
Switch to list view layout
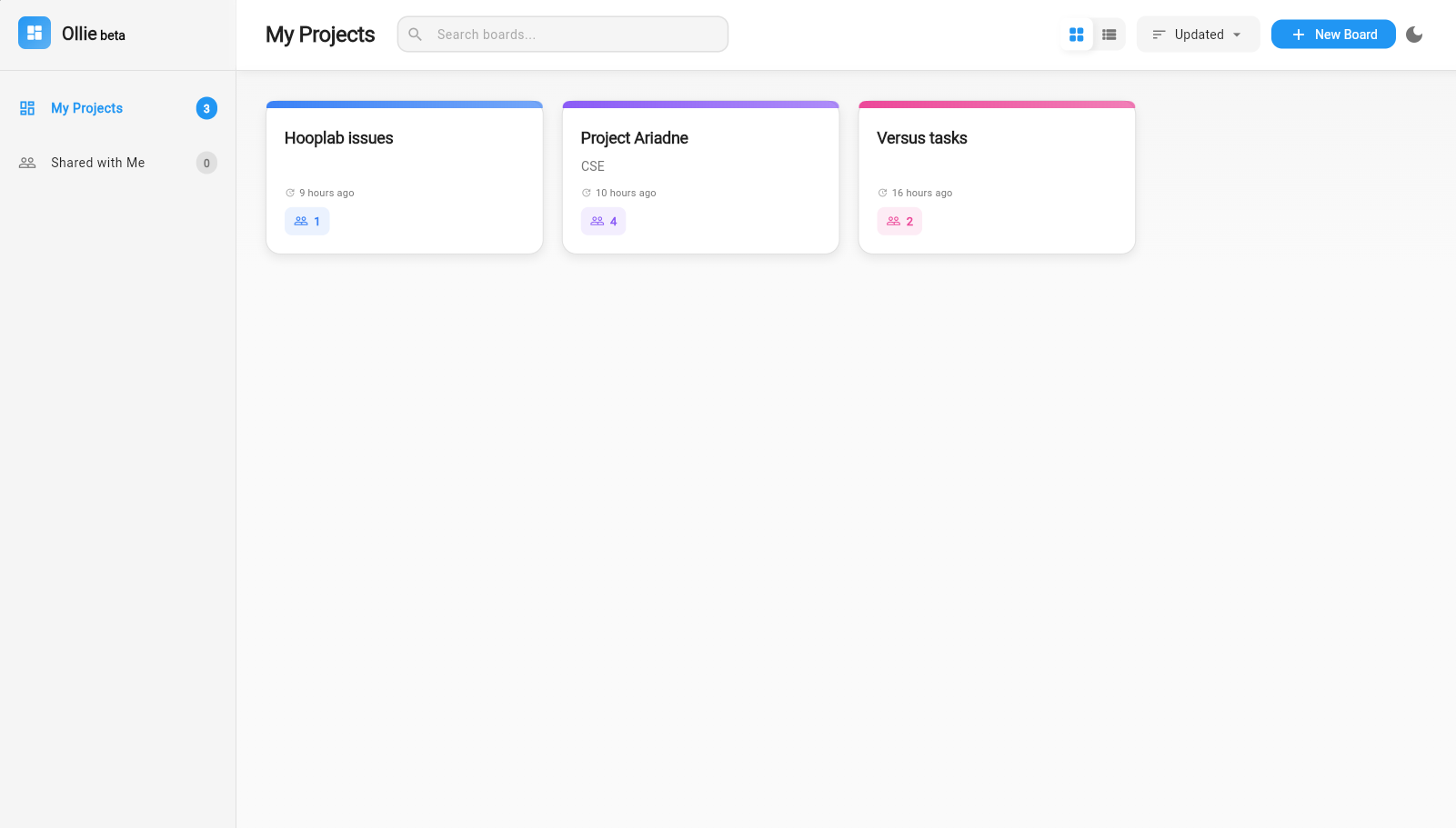pos(1109,34)
